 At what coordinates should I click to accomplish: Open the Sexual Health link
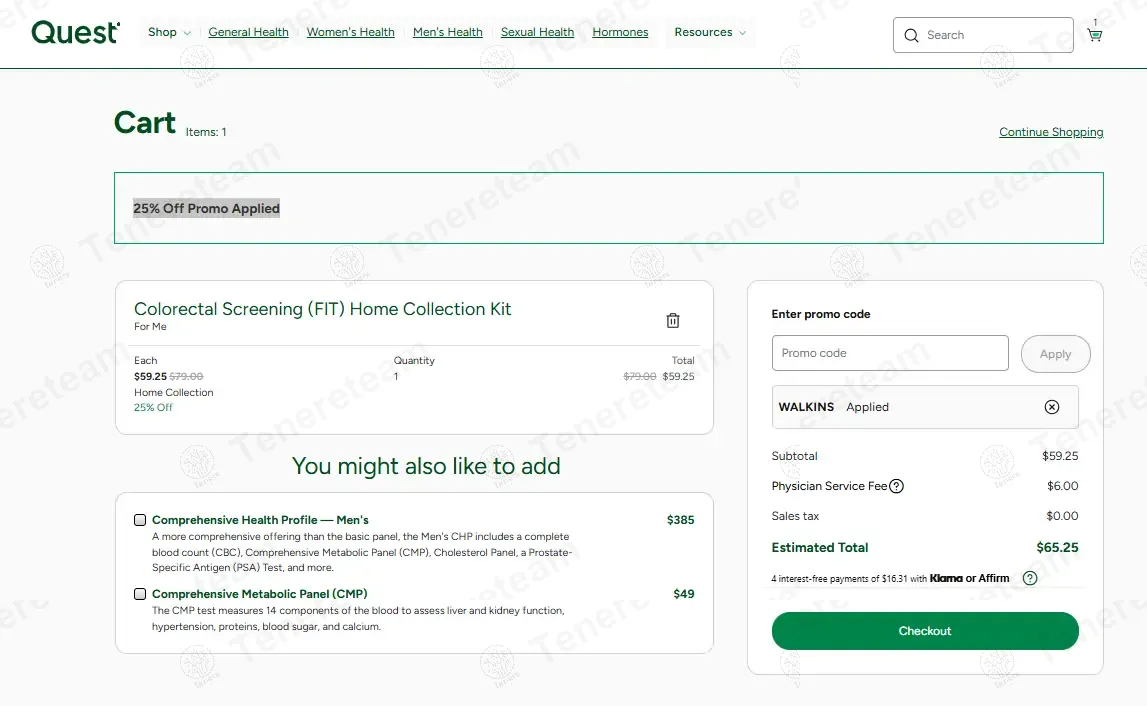click(537, 33)
